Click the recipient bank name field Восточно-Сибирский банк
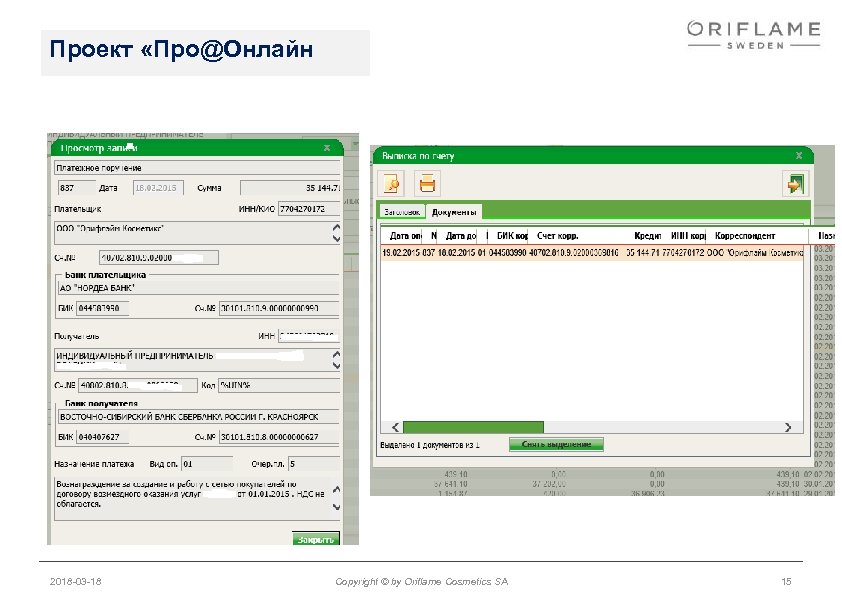This screenshot has height=595, width=842. tap(198, 417)
